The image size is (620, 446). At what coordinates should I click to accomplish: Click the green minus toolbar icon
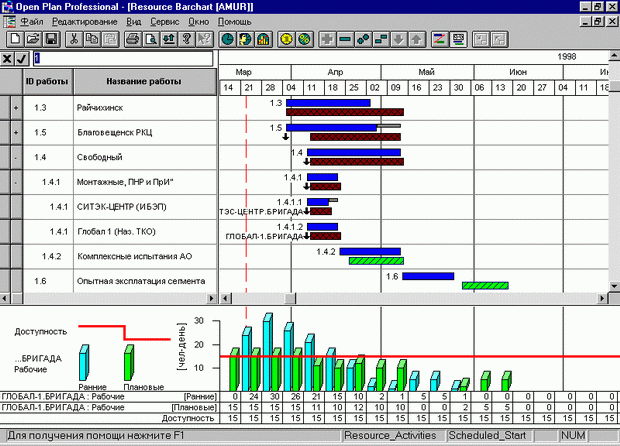pos(344,39)
